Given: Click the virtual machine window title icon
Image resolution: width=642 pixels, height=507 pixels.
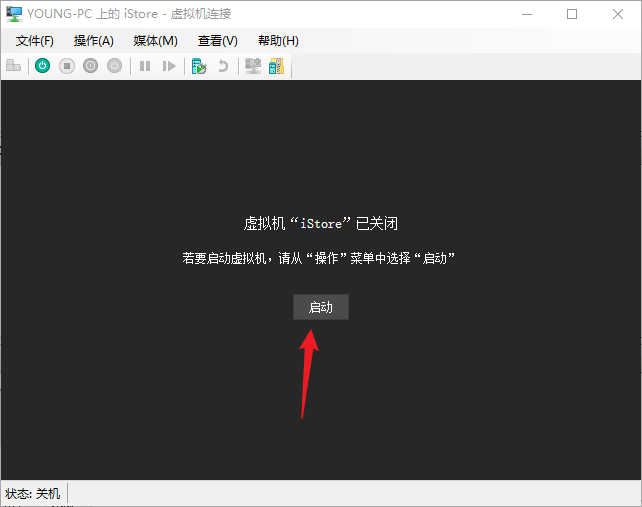Looking at the screenshot, I should 14,14.
